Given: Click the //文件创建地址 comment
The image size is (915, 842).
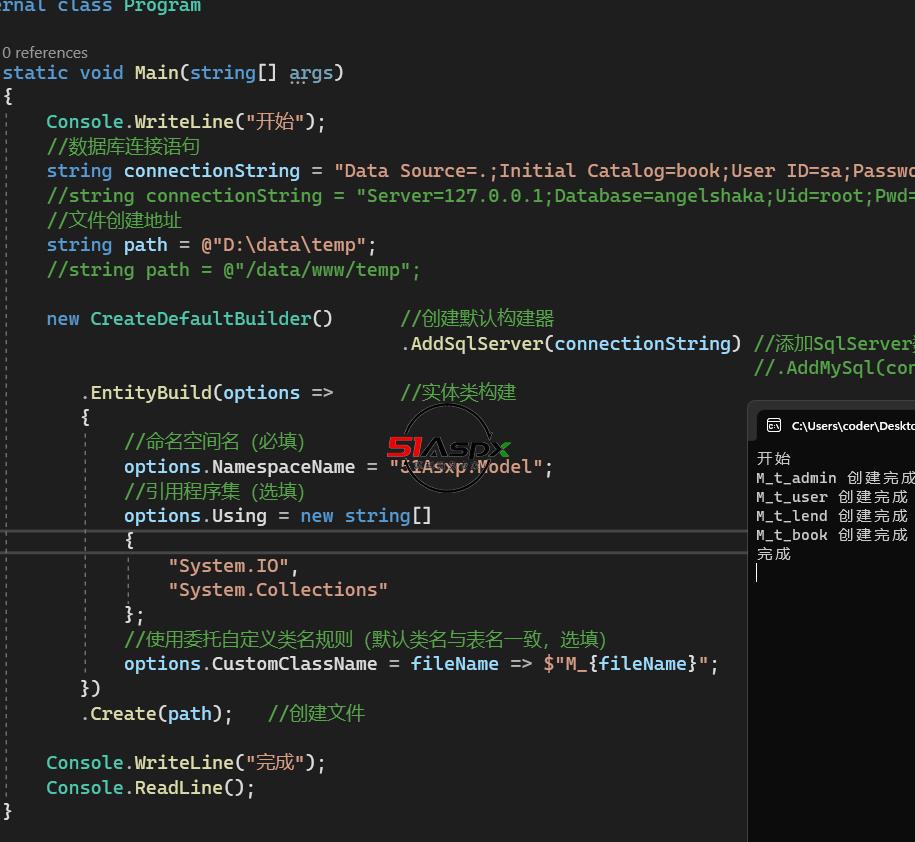Looking at the screenshot, I should [x=114, y=220].
